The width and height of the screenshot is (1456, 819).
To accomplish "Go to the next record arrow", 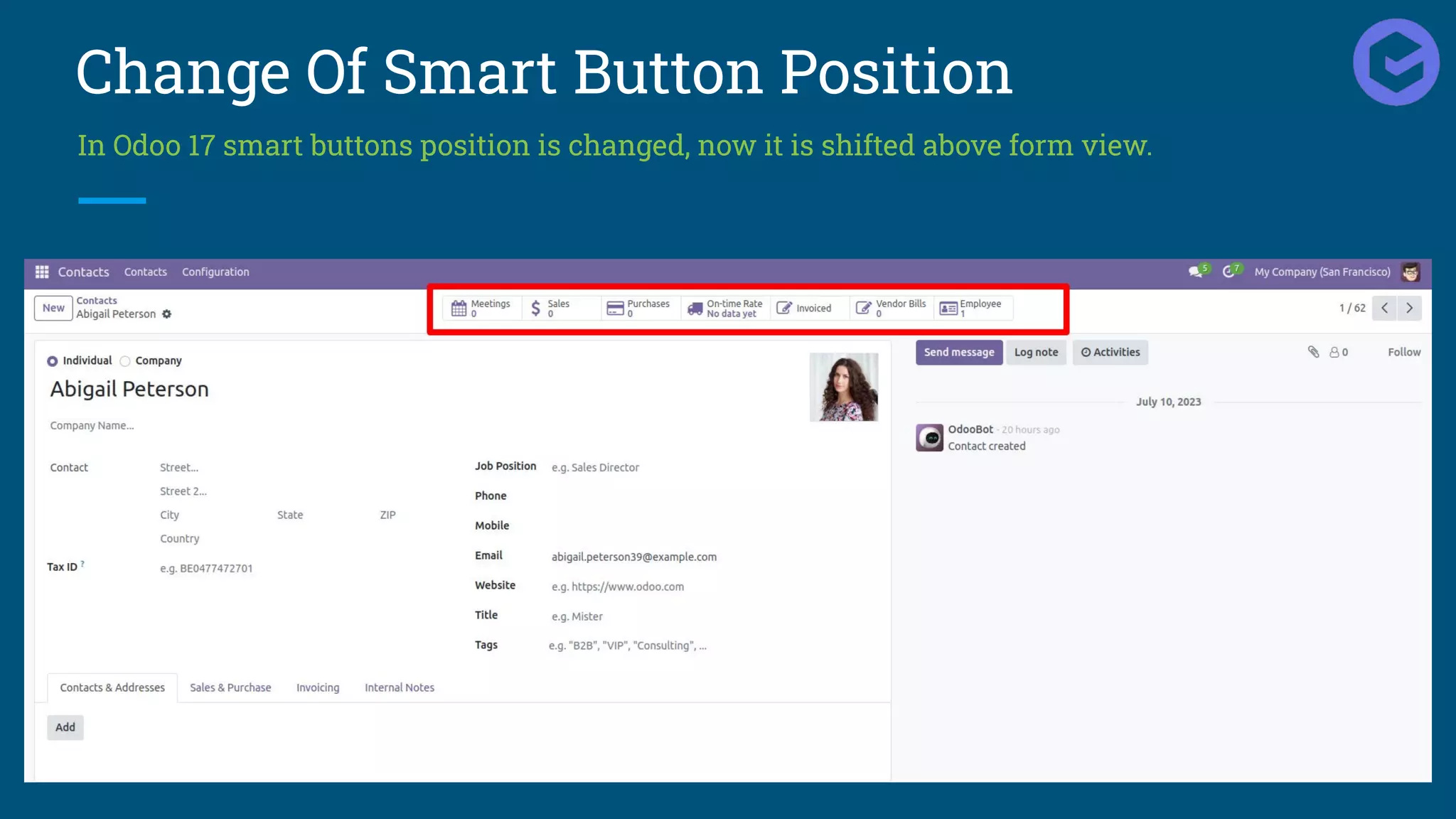I will [1409, 309].
